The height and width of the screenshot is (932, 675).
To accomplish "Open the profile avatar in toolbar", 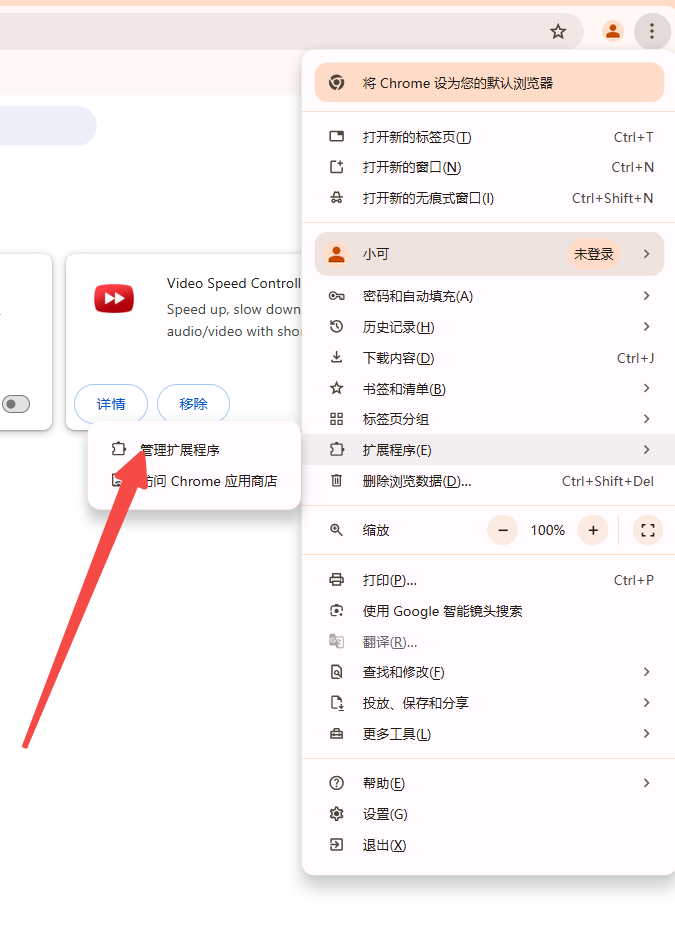I will 613,30.
